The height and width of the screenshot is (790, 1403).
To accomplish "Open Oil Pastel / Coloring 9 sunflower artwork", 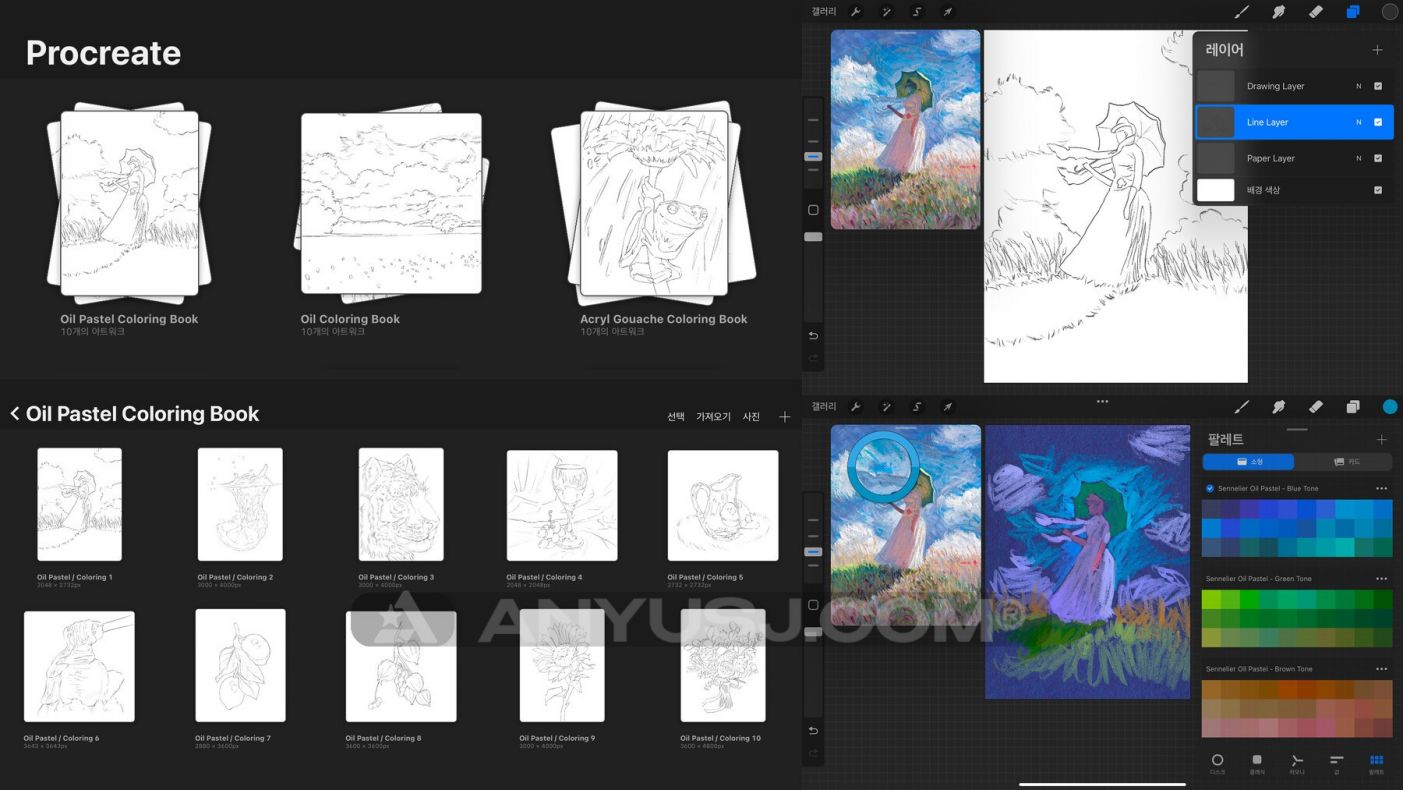I will 562,667.
